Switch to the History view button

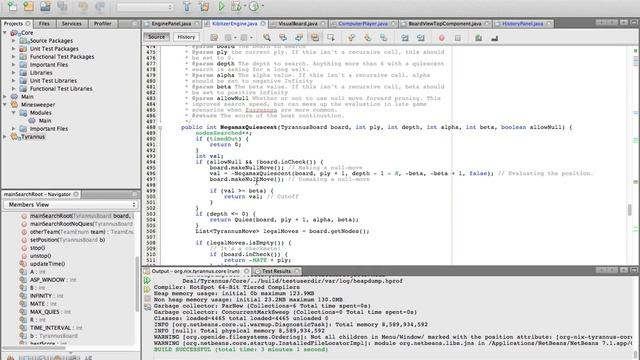click(x=186, y=37)
